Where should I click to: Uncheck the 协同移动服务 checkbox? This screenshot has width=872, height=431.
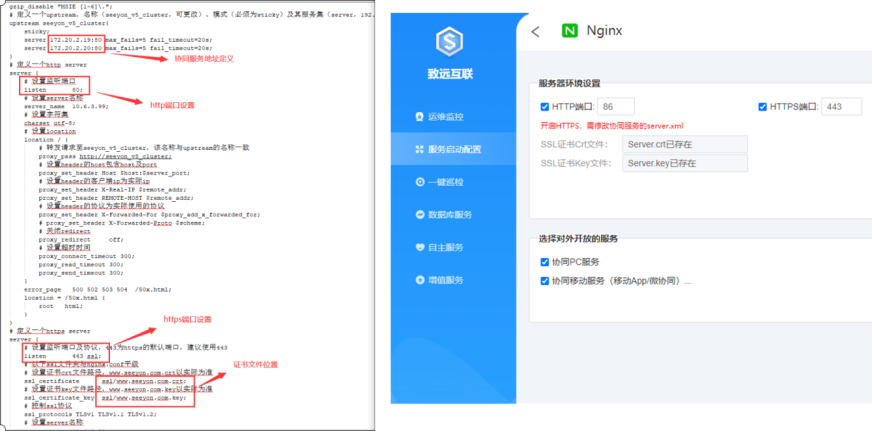click(x=545, y=281)
